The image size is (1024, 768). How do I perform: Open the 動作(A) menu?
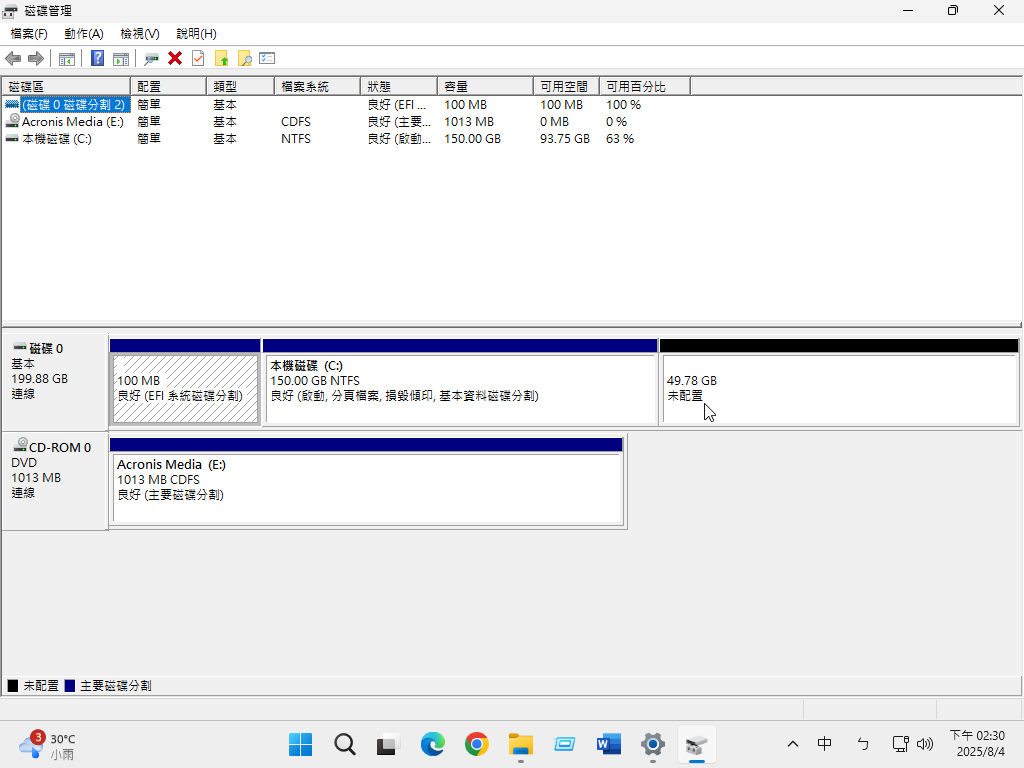pyautogui.click(x=84, y=34)
